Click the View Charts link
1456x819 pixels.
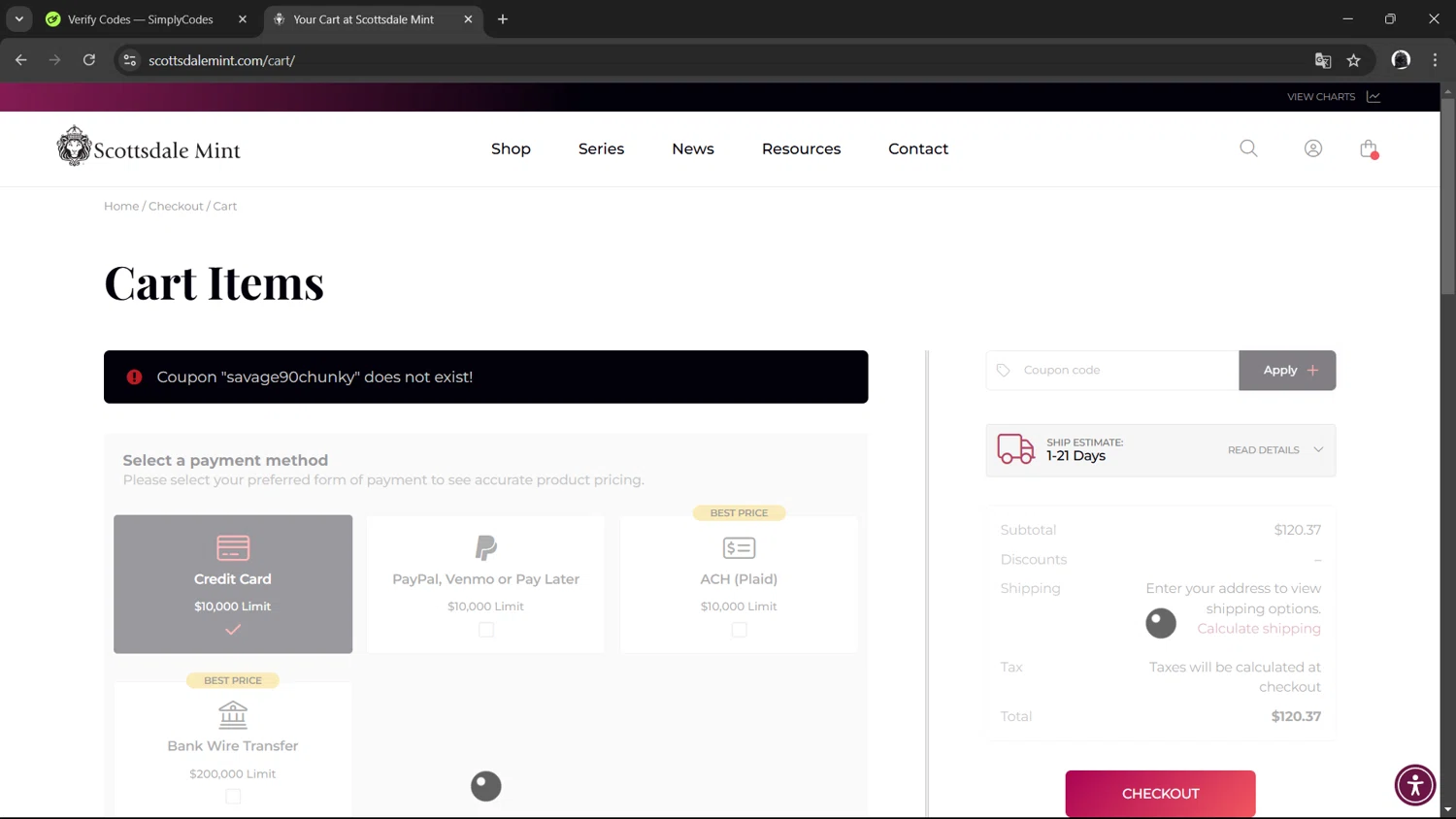(x=1321, y=96)
